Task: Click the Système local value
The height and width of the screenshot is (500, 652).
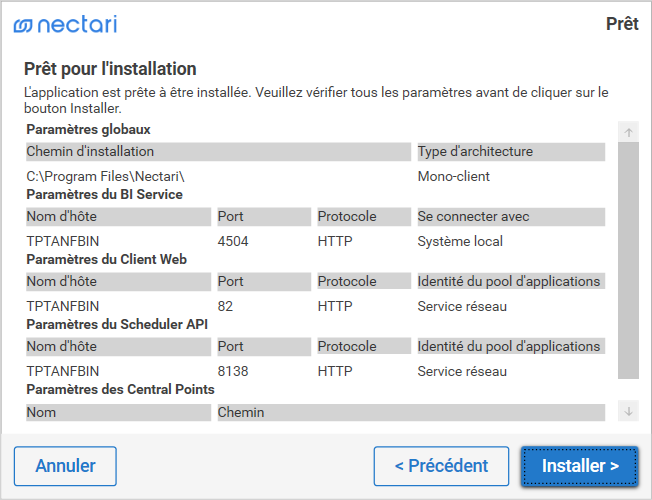Action: point(460,241)
